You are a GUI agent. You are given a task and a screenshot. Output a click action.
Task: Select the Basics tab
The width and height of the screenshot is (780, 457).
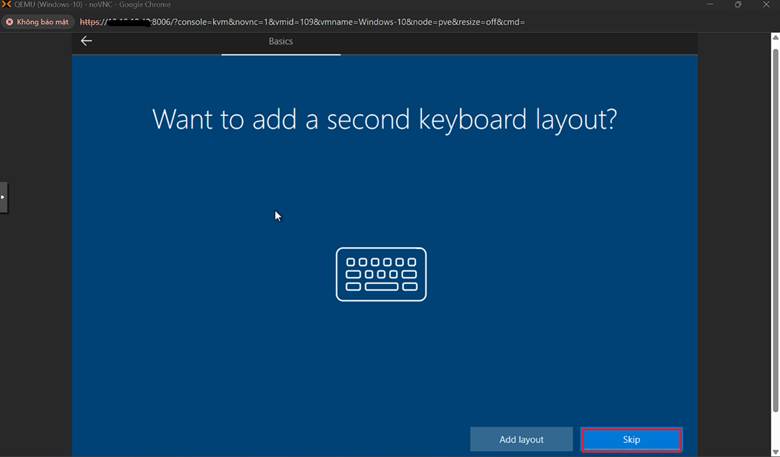click(x=281, y=41)
